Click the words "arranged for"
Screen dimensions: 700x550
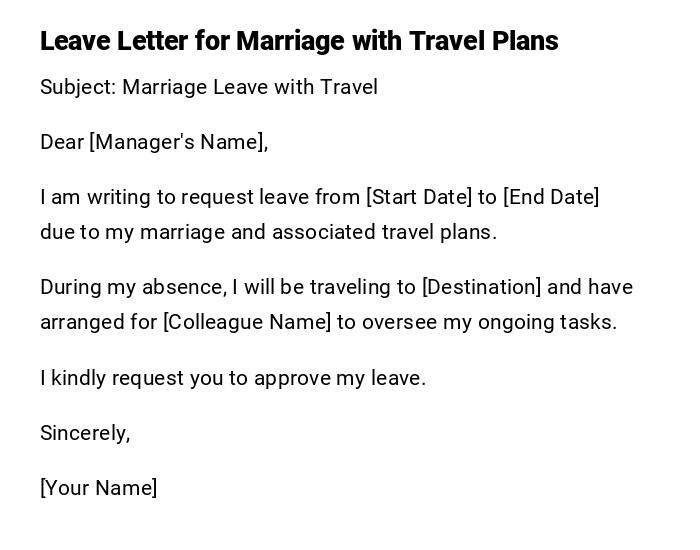[98, 323]
